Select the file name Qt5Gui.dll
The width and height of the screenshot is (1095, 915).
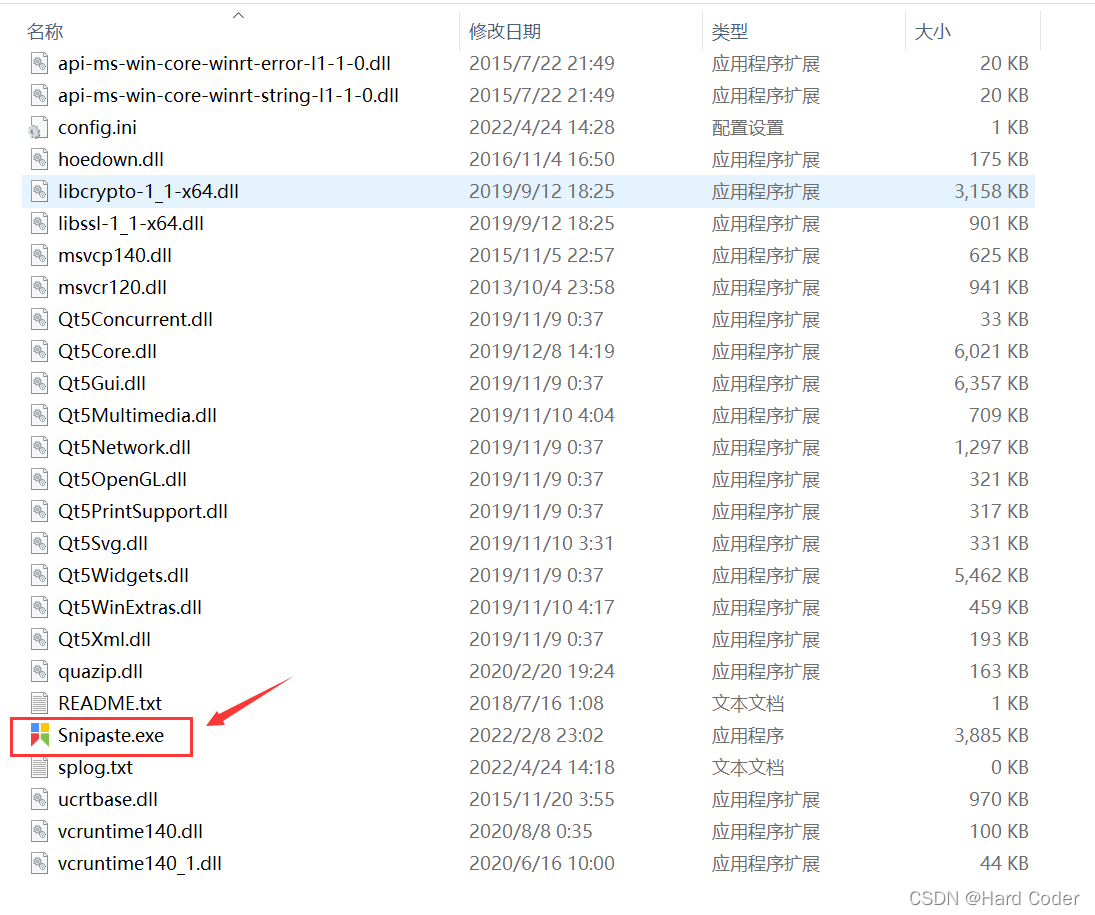click(x=101, y=384)
